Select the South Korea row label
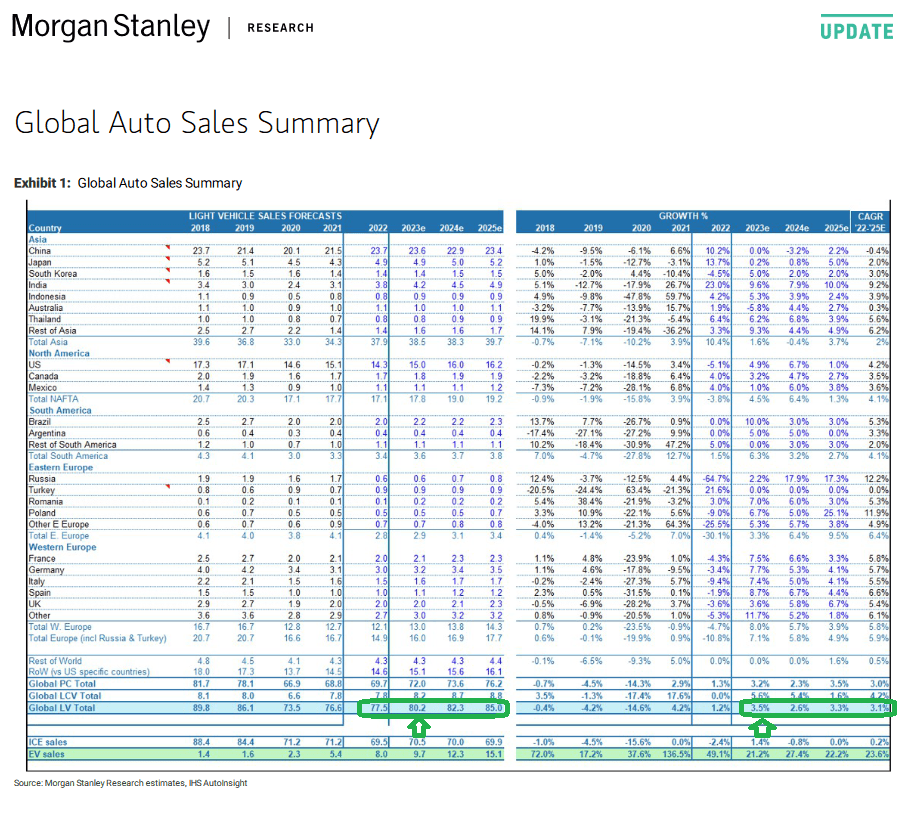 [53, 274]
